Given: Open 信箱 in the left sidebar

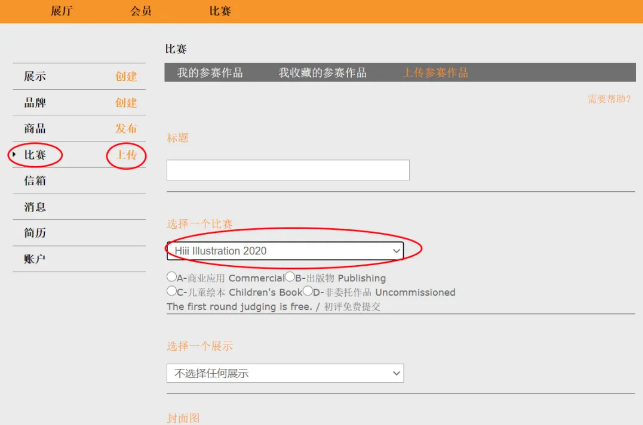Looking at the screenshot, I should [35, 181].
